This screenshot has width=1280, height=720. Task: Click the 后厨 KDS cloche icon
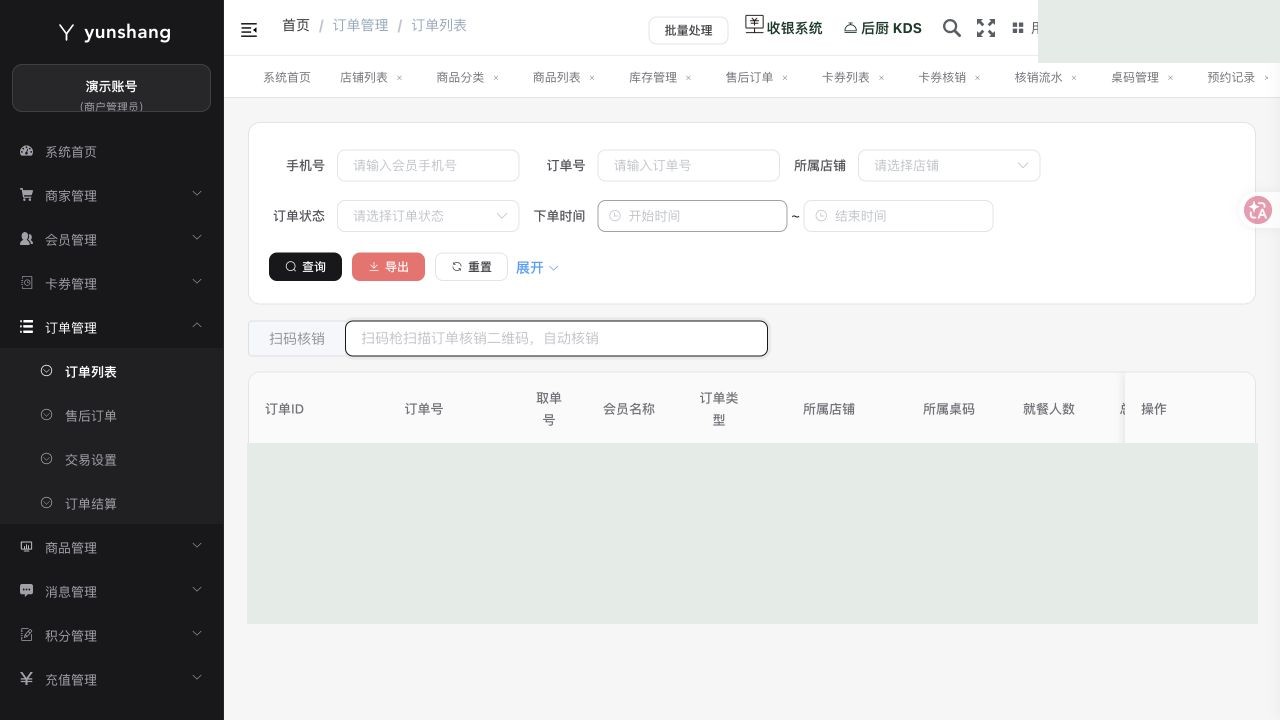pos(851,28)
